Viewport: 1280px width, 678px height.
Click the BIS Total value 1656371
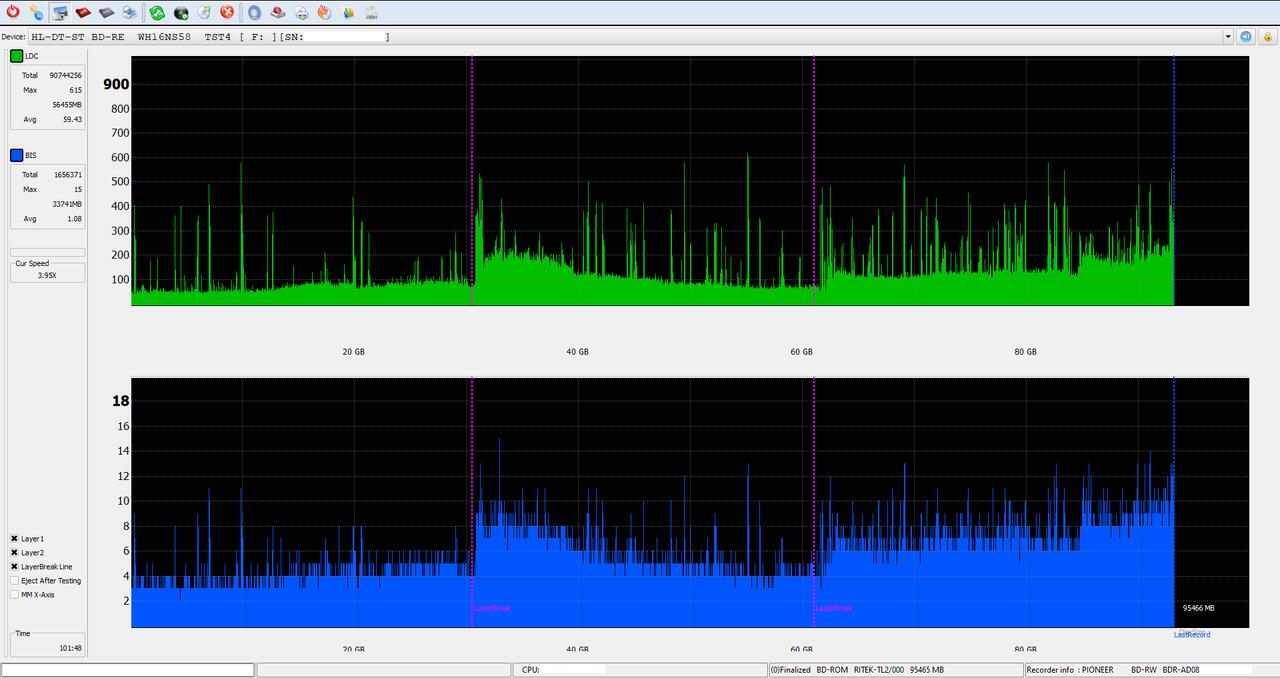point(67,174)
